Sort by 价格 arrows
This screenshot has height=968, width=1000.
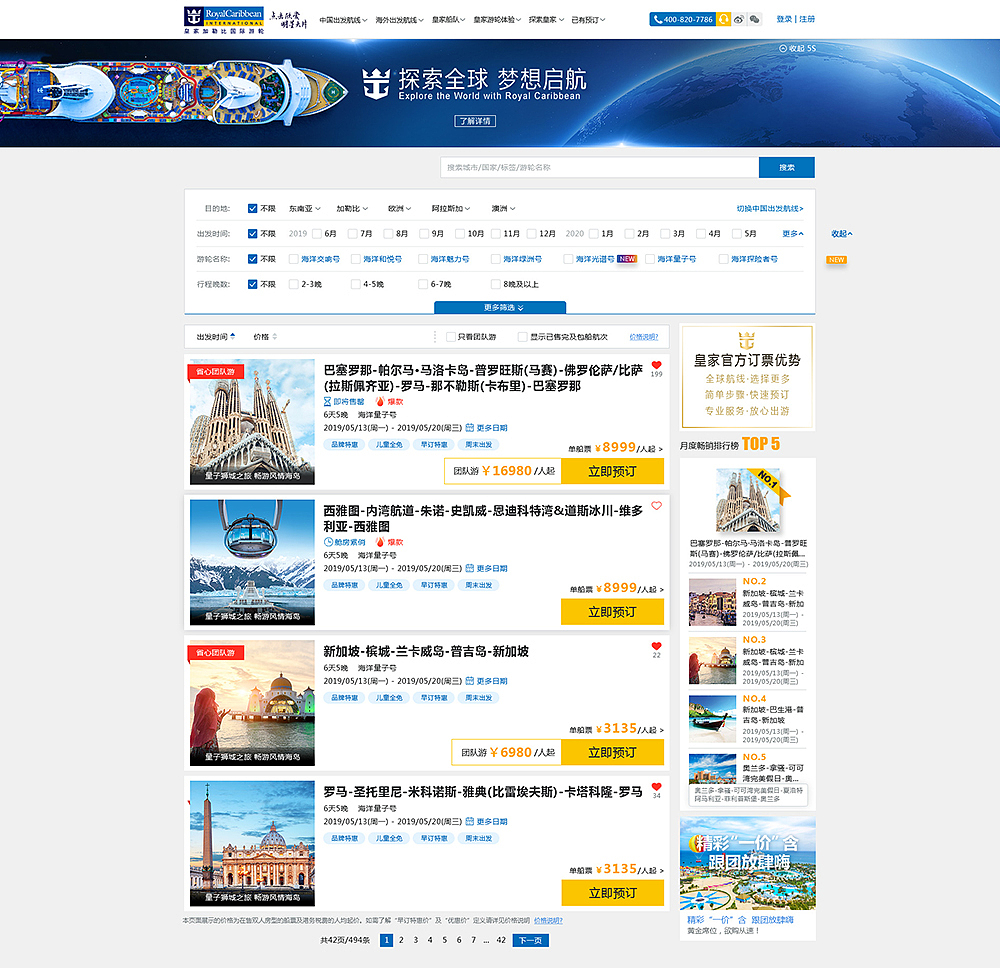[274, 336]
